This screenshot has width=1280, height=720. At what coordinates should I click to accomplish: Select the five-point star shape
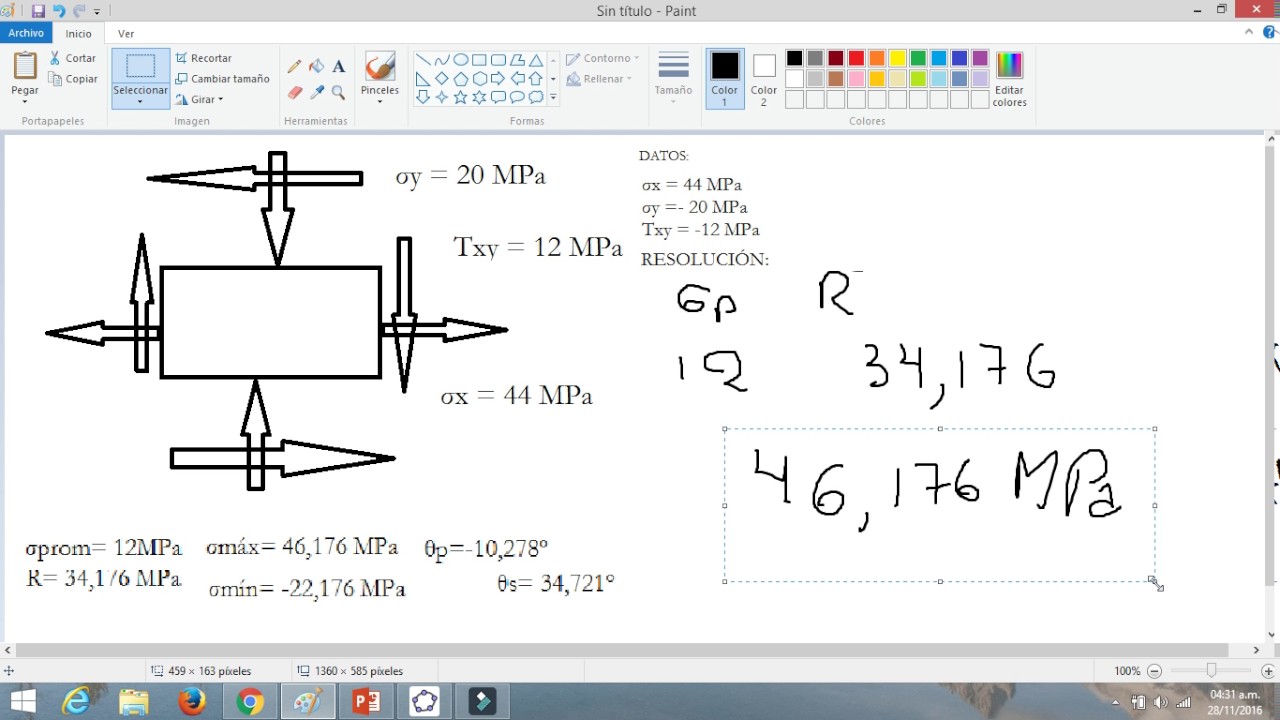coord(460,97)
